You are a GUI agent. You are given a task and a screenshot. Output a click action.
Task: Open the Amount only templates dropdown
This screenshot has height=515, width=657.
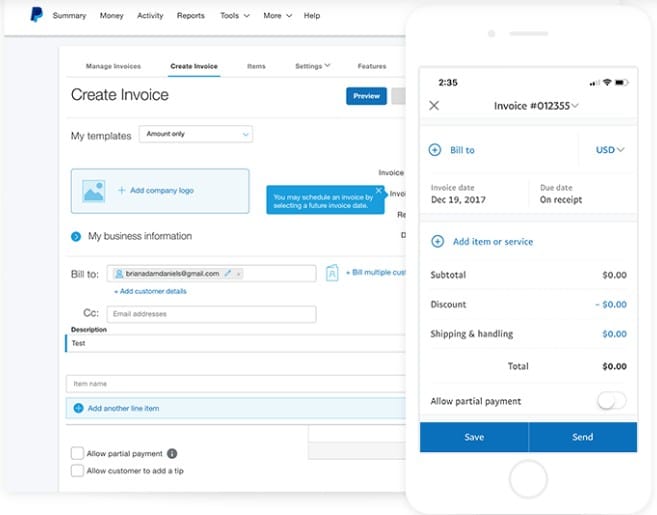click(196, 134)
